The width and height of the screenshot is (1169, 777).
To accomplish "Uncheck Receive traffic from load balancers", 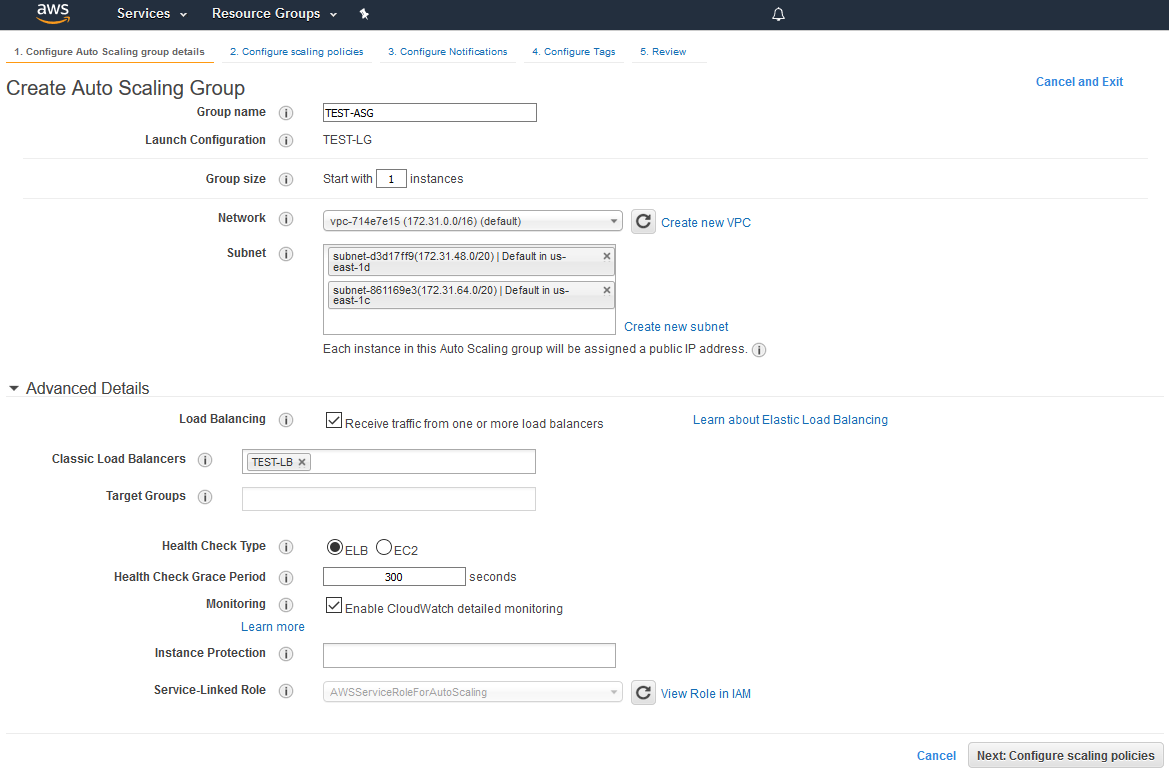I will tap(334, 421).
